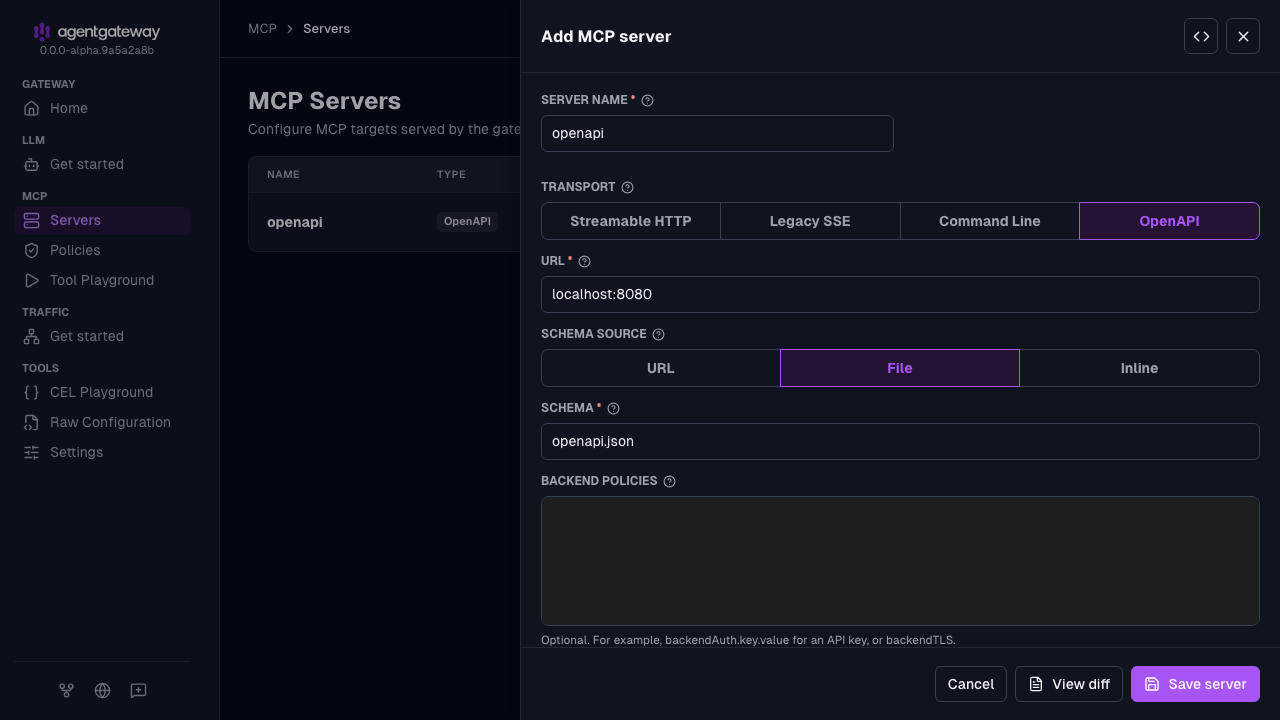Click Save server button
Image resolution: width=1280 pixels, height=720 pixels.
pos(1195,684)
